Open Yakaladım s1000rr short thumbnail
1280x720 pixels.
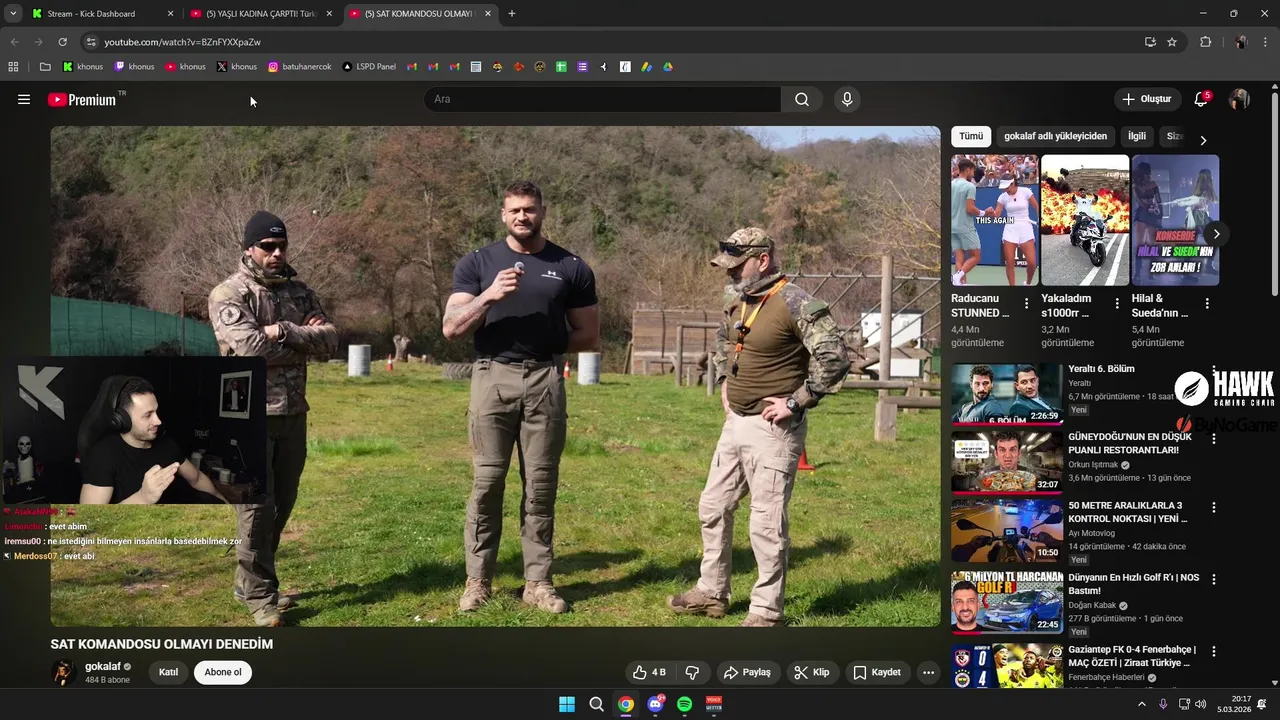click(1085, 220)
